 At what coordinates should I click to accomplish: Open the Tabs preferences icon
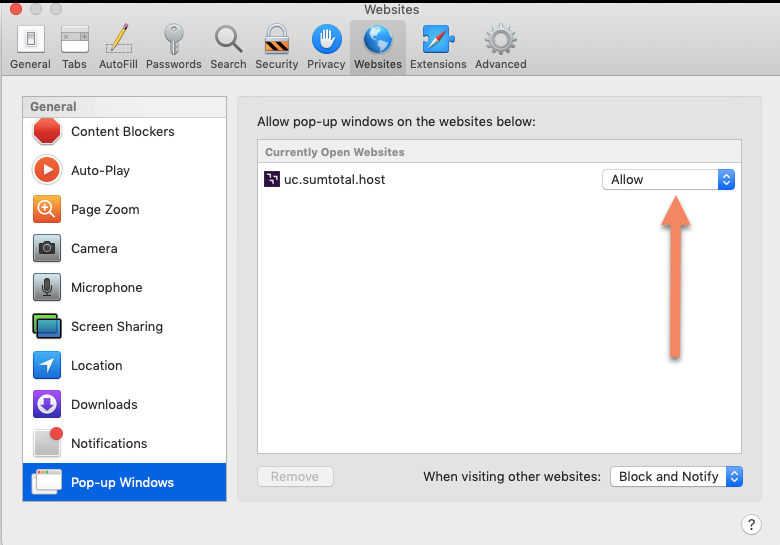[75, 39]
